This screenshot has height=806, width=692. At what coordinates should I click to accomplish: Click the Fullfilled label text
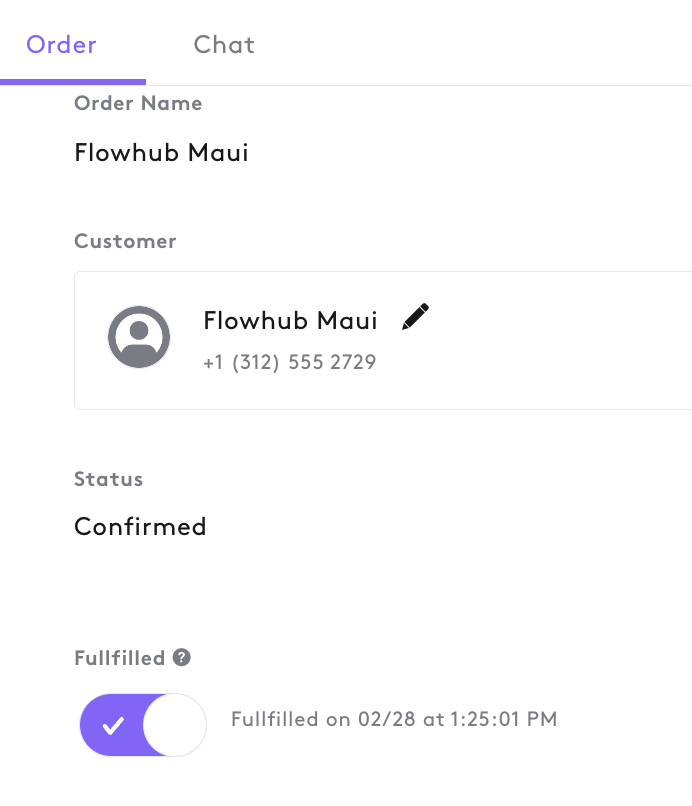point(120,658)
